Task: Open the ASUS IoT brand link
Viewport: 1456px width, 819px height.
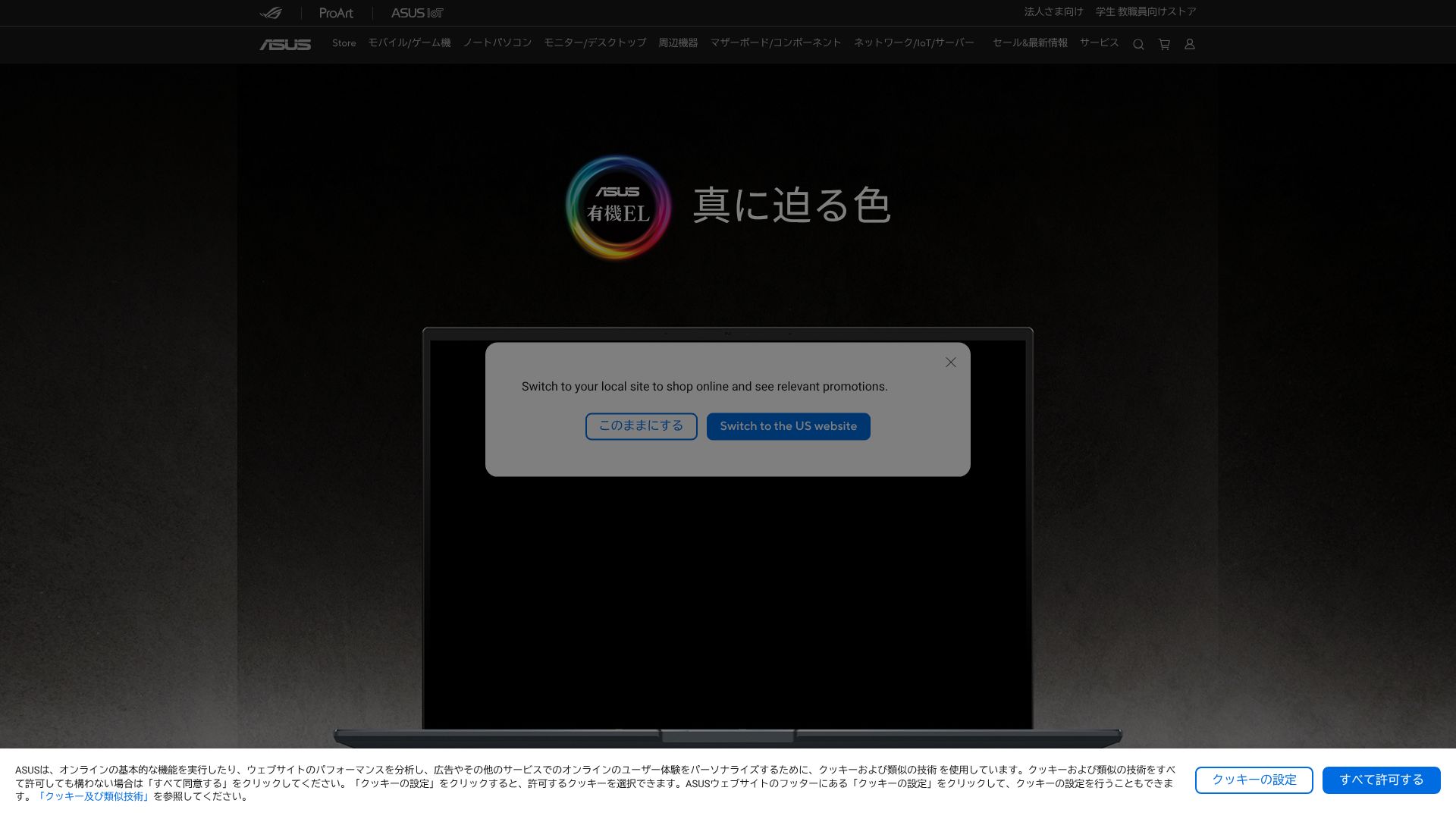Action: click(x=417, y=13)
